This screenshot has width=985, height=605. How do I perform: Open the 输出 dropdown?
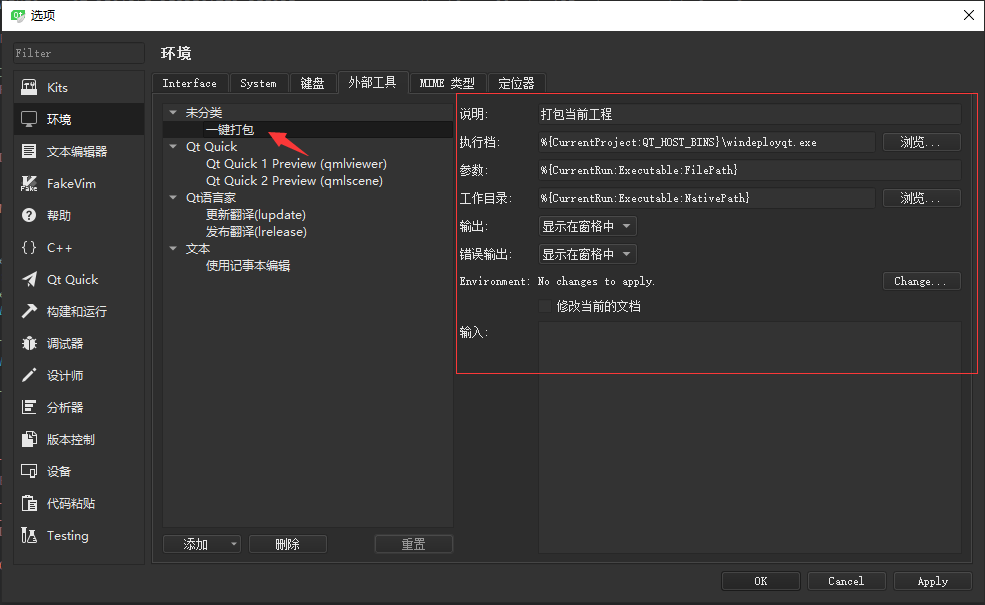pyautogui.click(x=587, y=226)
